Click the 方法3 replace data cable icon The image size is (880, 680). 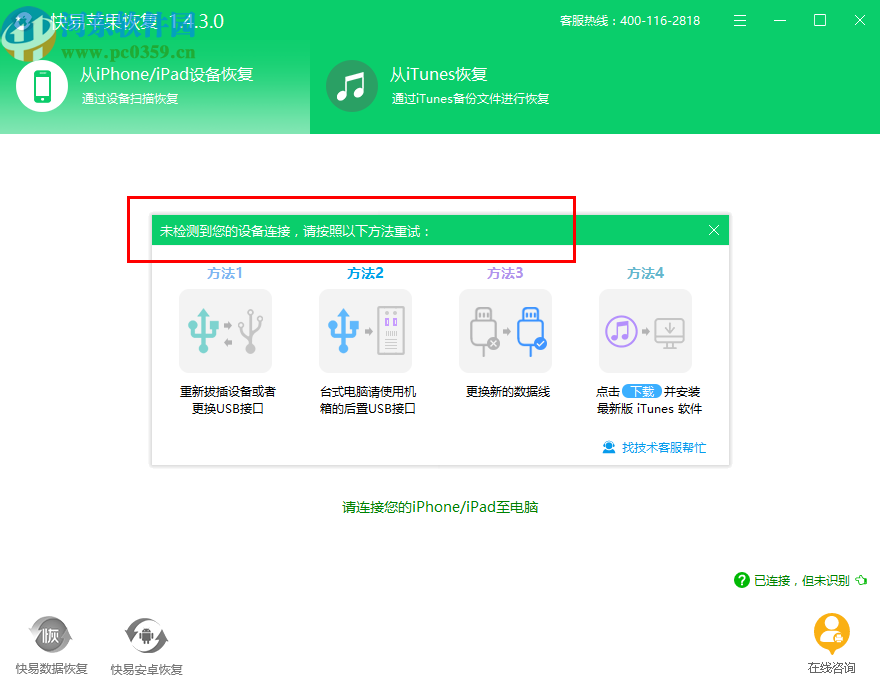(x=505, y=330)
